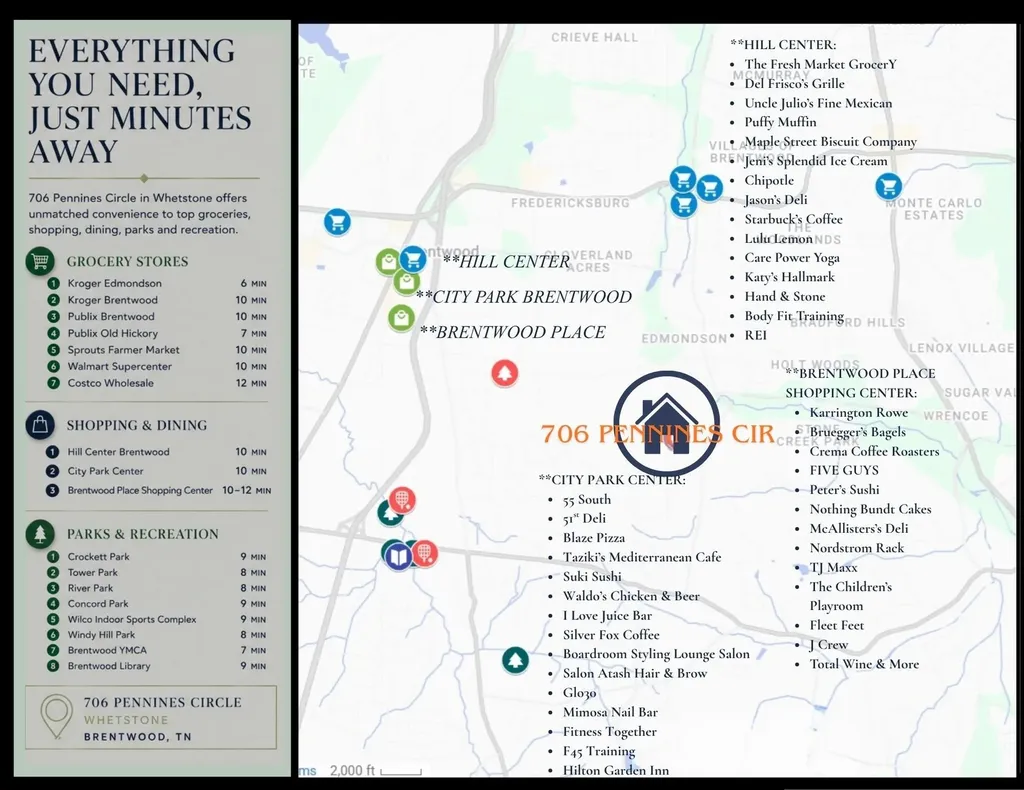1024x790 pixels.
Task: Select City Park Center in Shopping & Dining
Action: [x=105, y=471]
